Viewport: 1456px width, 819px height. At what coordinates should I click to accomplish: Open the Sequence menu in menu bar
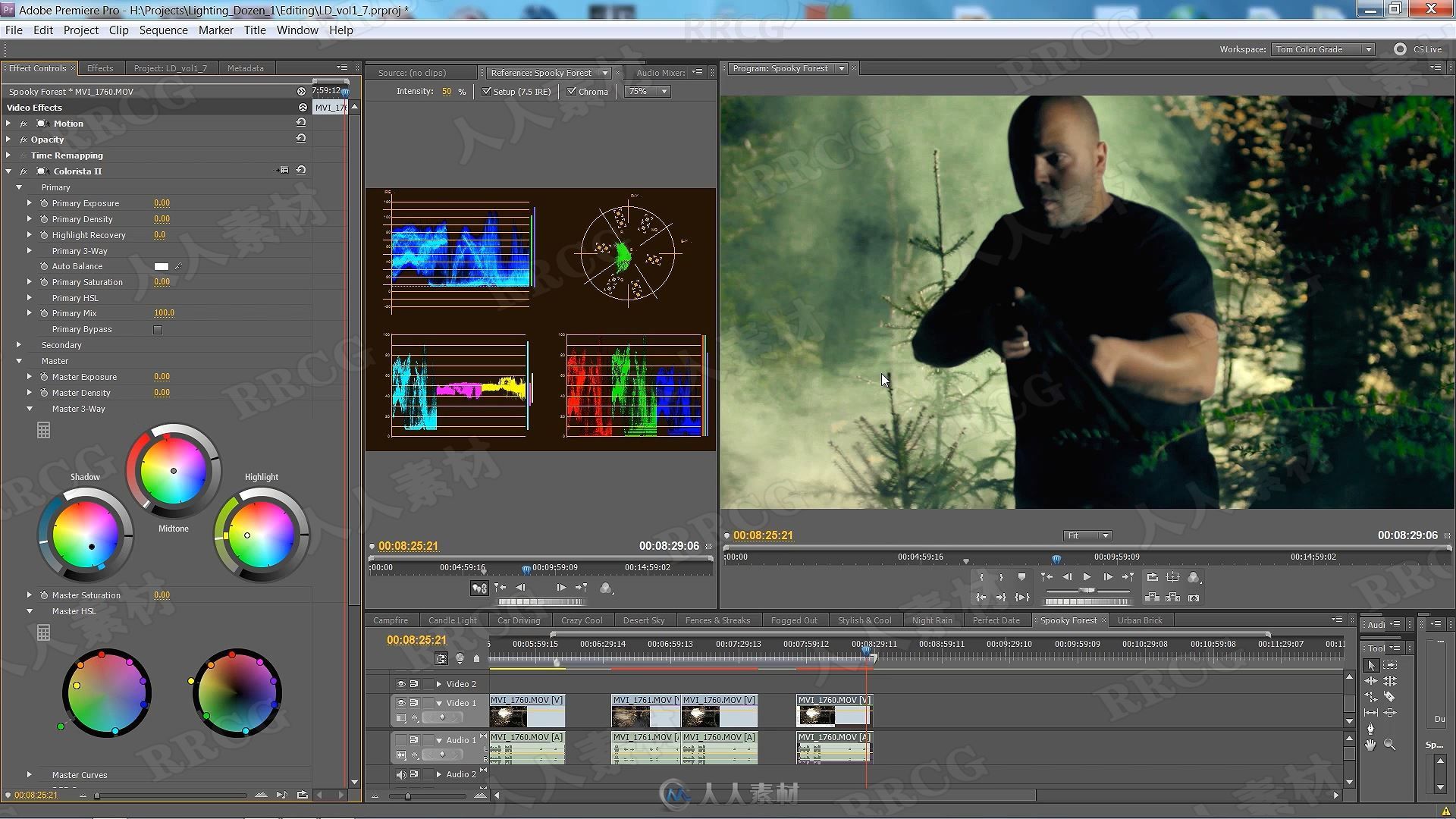pyautogui.click(x=163, y=30)
